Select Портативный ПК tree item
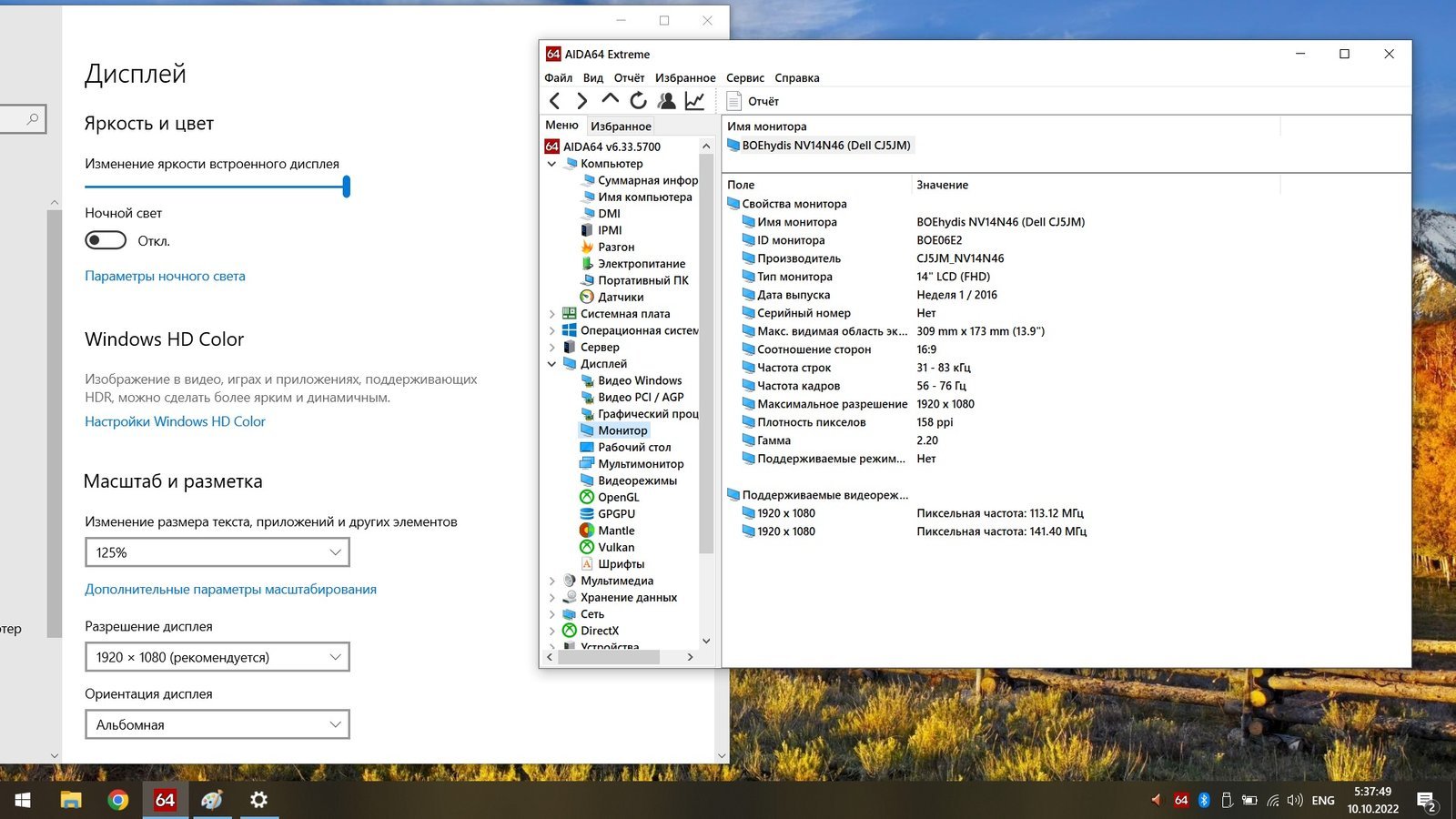 pos(634,280)
